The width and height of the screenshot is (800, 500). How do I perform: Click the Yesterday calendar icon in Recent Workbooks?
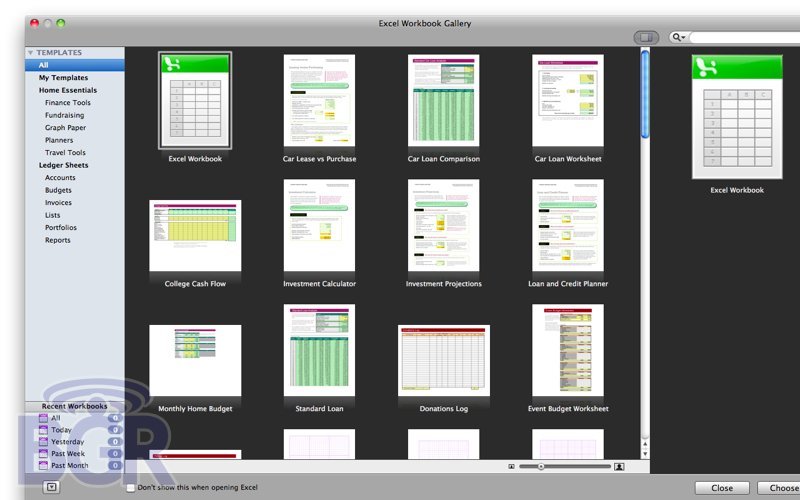pyautogui.click(x=42, y=442)
